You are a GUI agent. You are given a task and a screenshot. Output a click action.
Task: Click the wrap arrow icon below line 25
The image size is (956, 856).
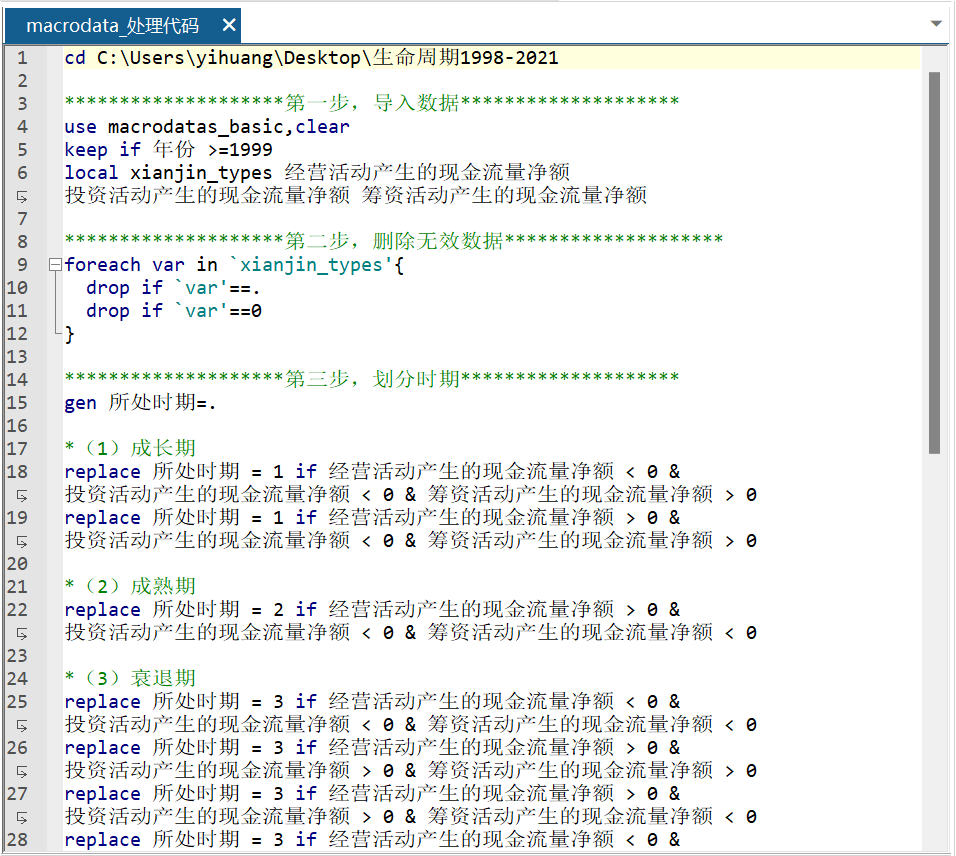(22, 726)
